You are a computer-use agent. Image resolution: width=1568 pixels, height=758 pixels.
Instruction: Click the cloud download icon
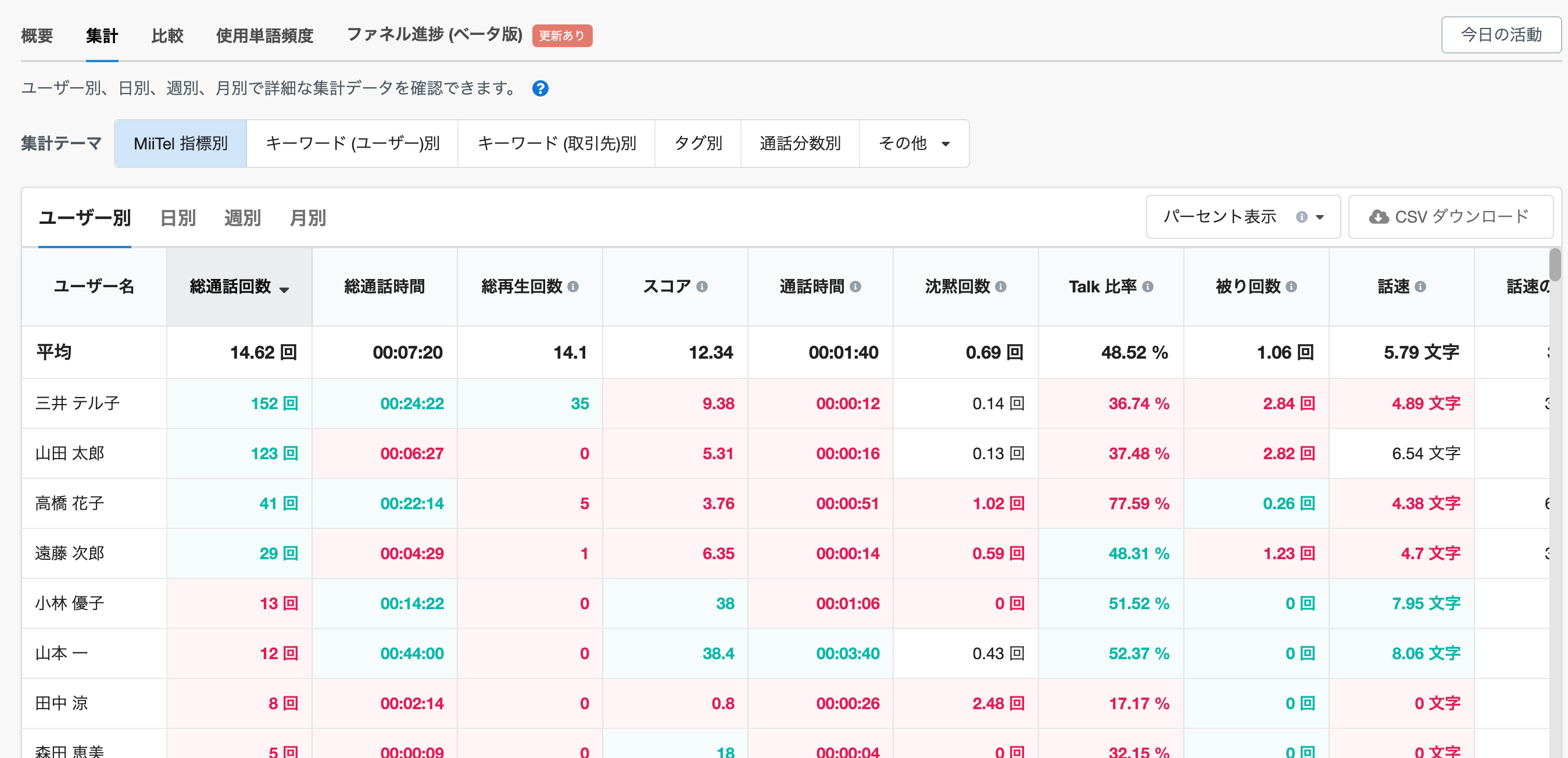coord(1379,217)
